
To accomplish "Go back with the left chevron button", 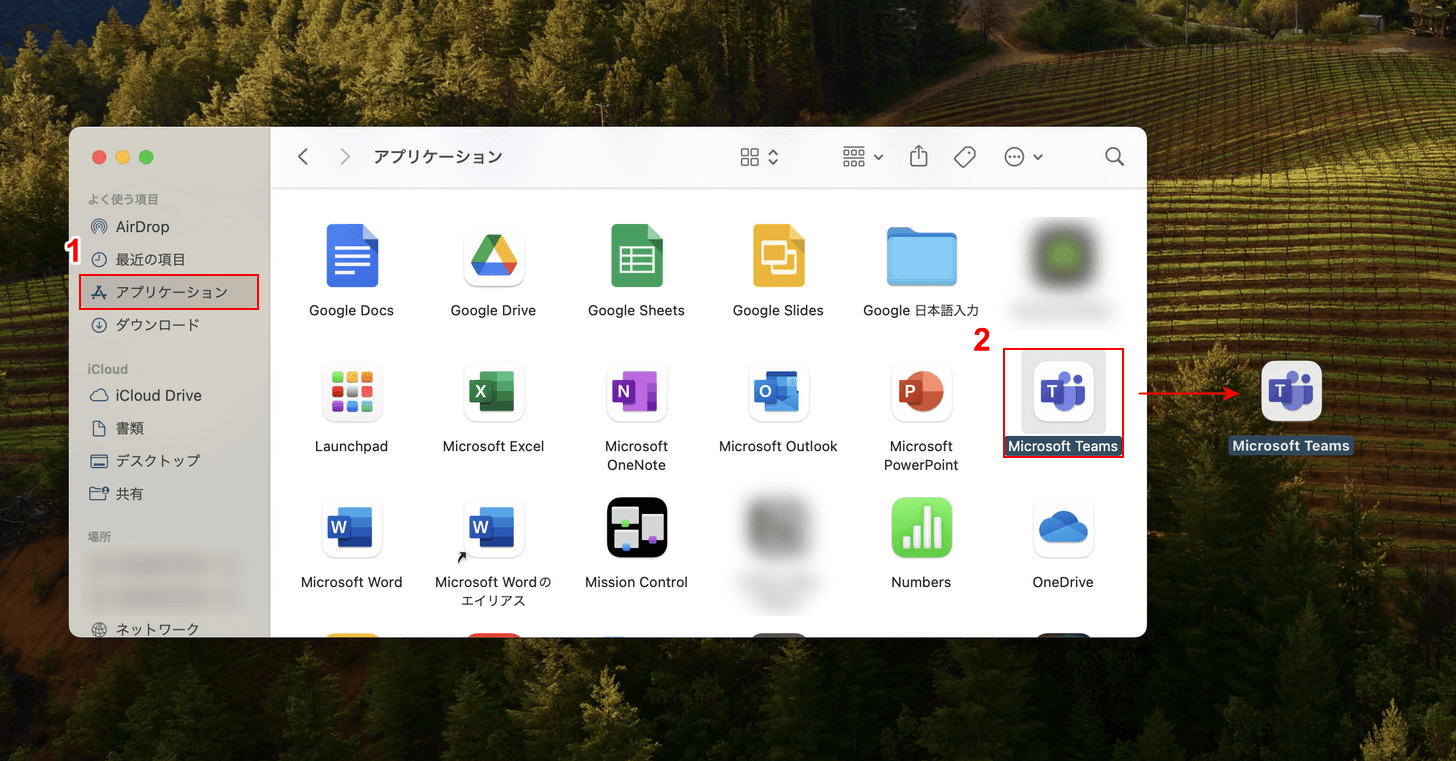I will click(303, 157).
